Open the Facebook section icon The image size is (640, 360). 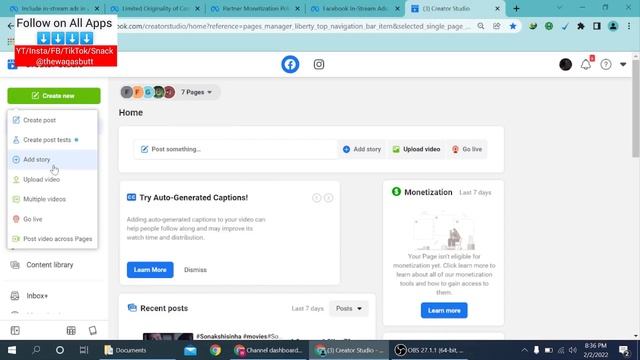[x=290, y=64]
